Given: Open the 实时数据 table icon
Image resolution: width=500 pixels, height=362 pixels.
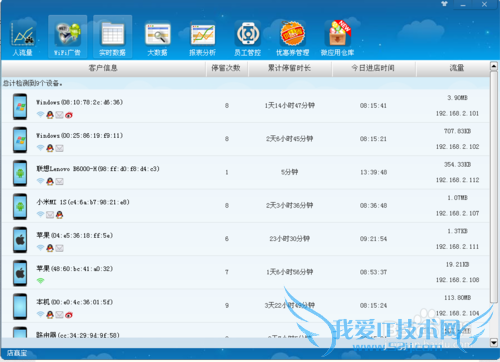Looking at the screenshot, I should [x=113, y=37].
